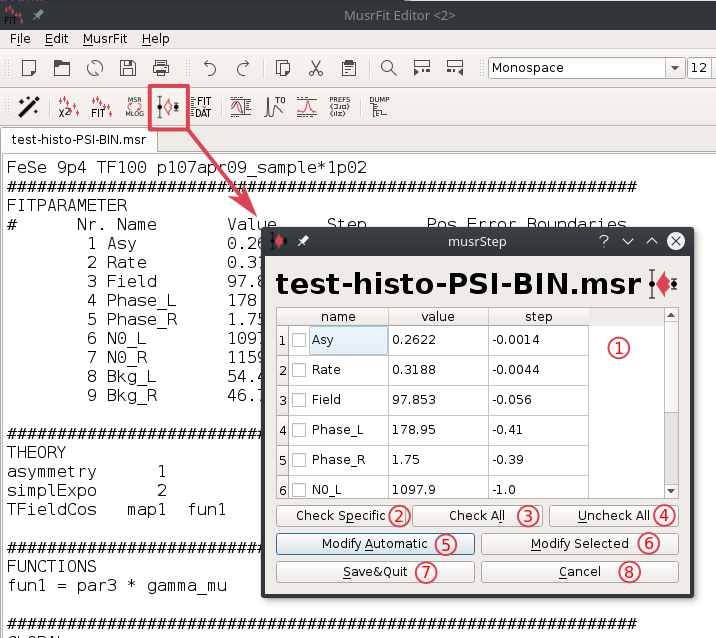Check the Asy parameter checkbox
The image size is (716, 638).
click(x=299, y=341)
